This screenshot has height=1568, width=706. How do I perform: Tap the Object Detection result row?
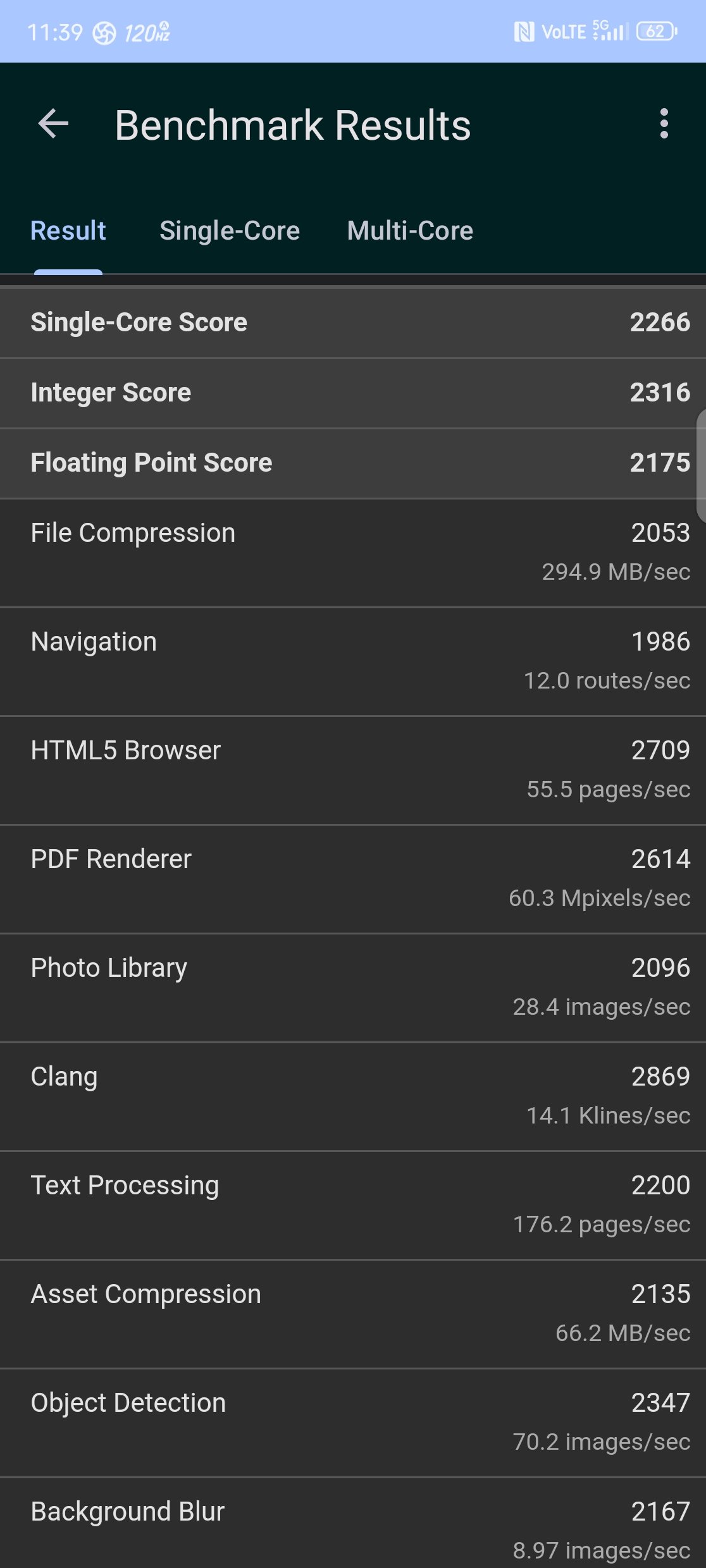click(x=353, y=1423)
